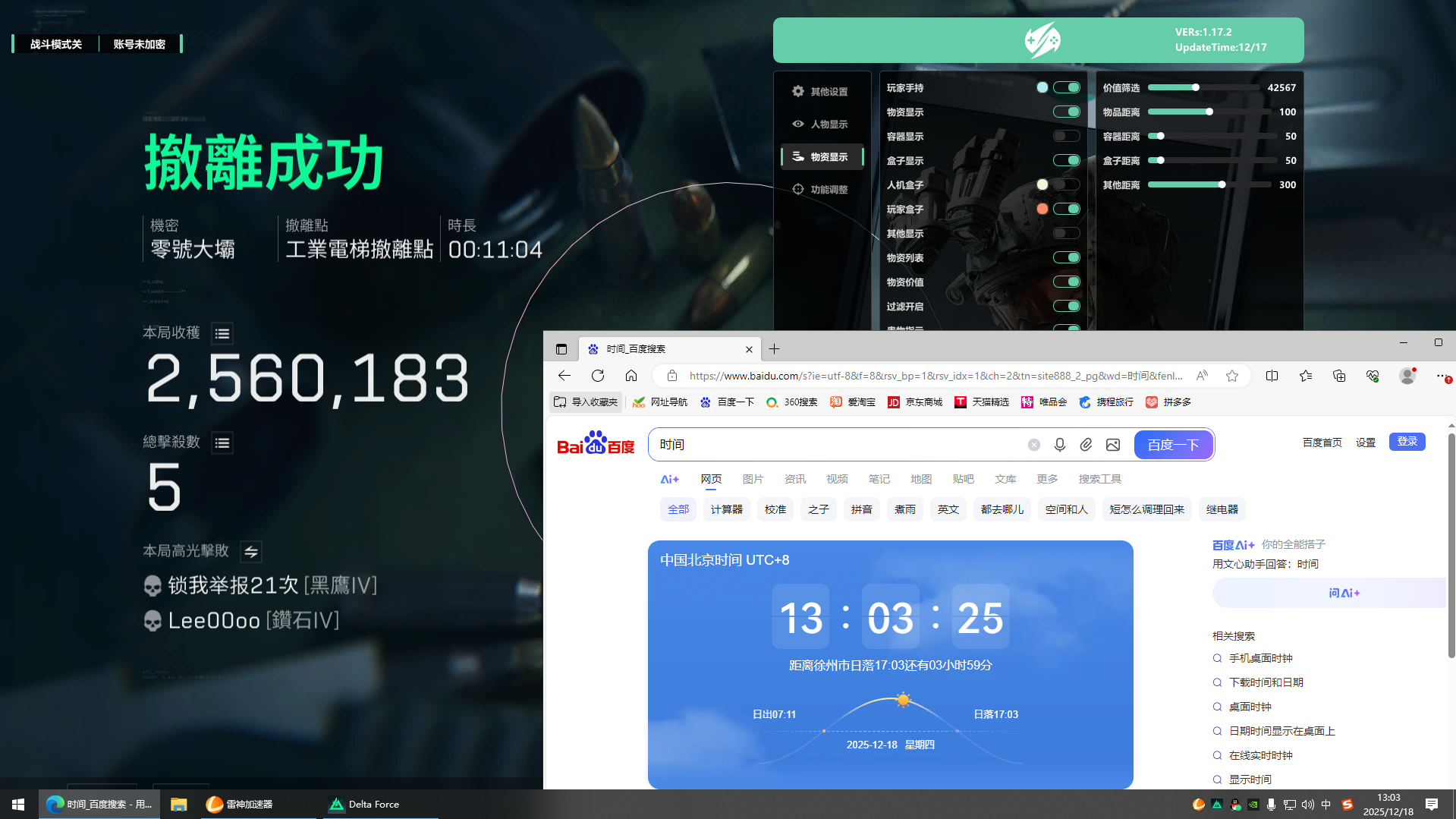The height and width of the screenshot is (819, 1456).
Task: Open Edge settings and more menu
Action: 1442,375
